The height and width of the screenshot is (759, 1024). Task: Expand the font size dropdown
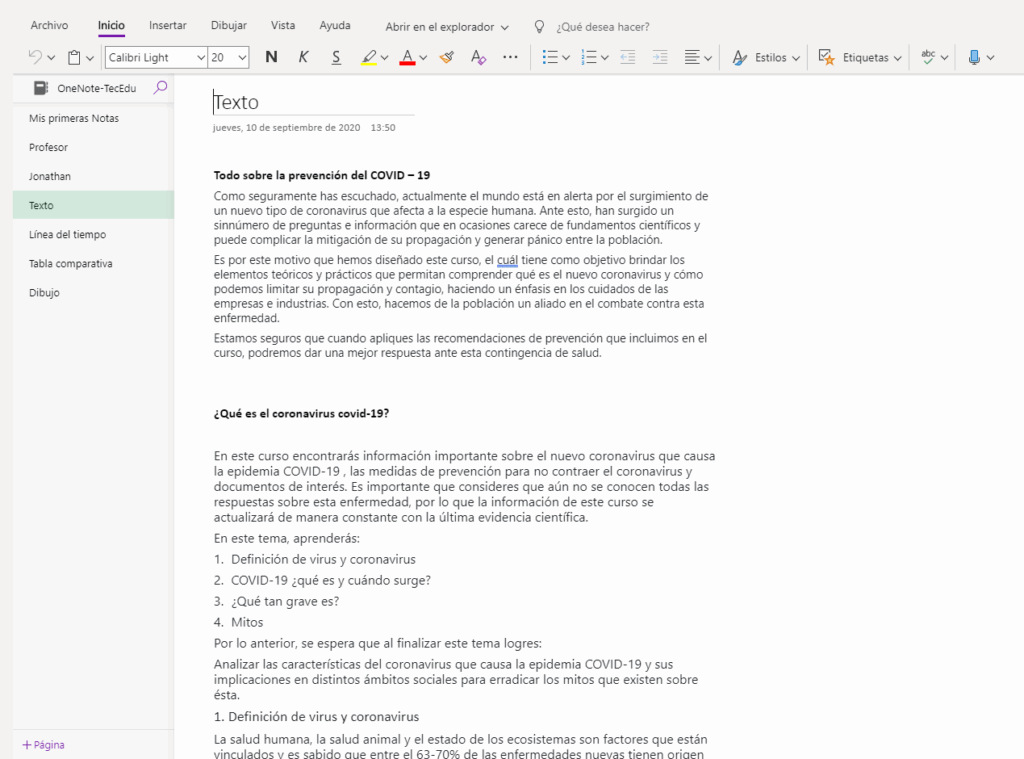241,58
